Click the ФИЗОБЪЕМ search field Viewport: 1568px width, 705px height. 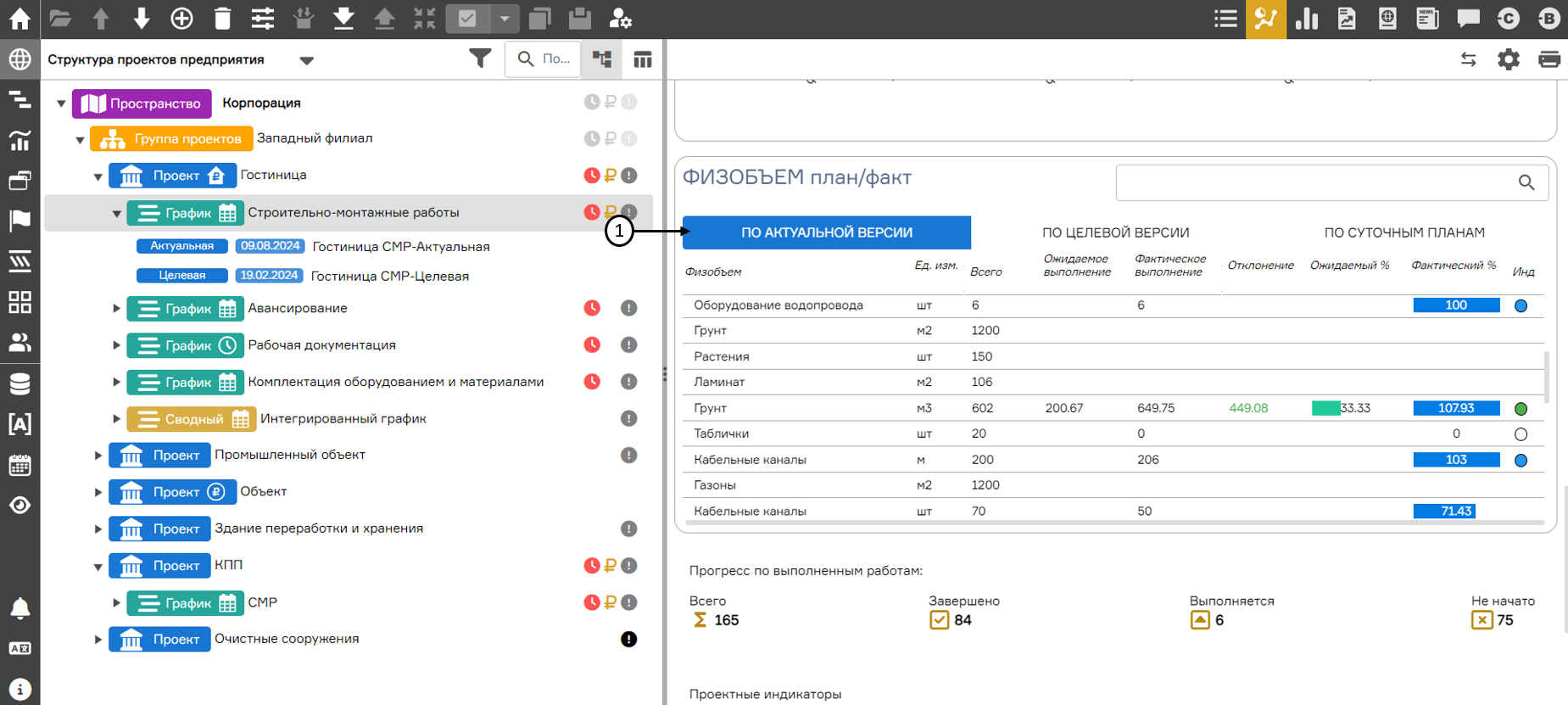click(1332, 182)
